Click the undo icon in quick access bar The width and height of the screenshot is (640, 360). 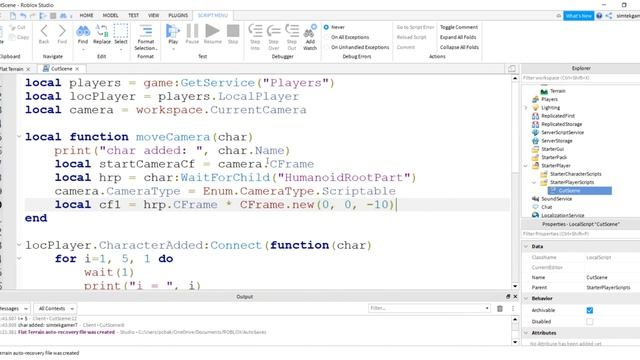click(23, 16)
